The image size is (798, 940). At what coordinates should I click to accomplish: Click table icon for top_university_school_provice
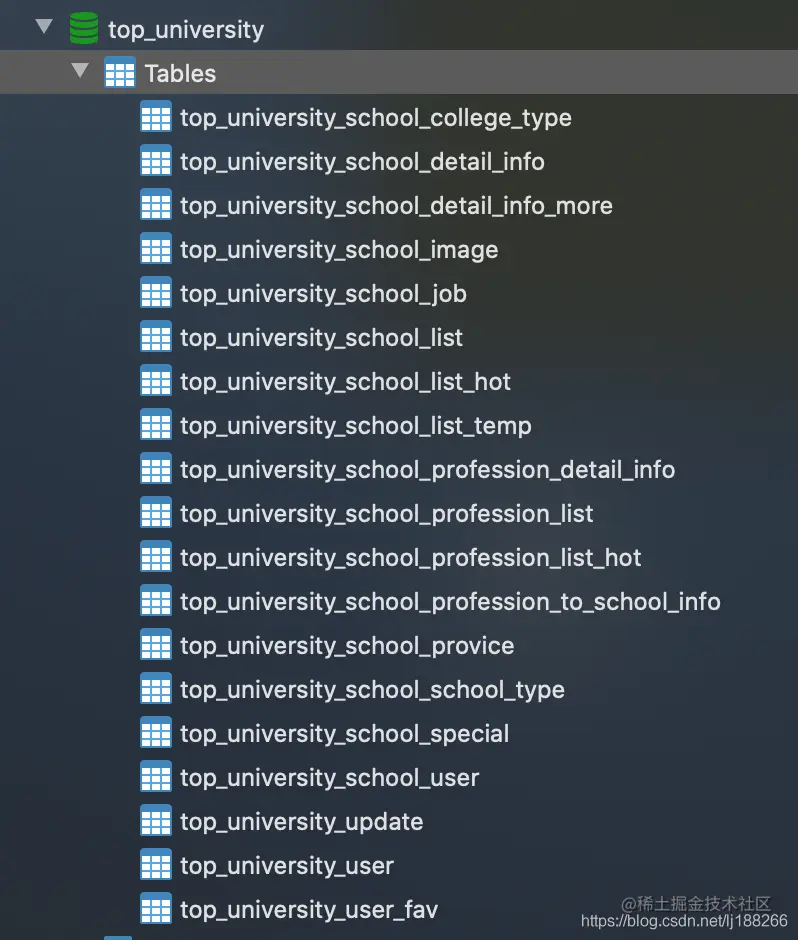(156, 645)
